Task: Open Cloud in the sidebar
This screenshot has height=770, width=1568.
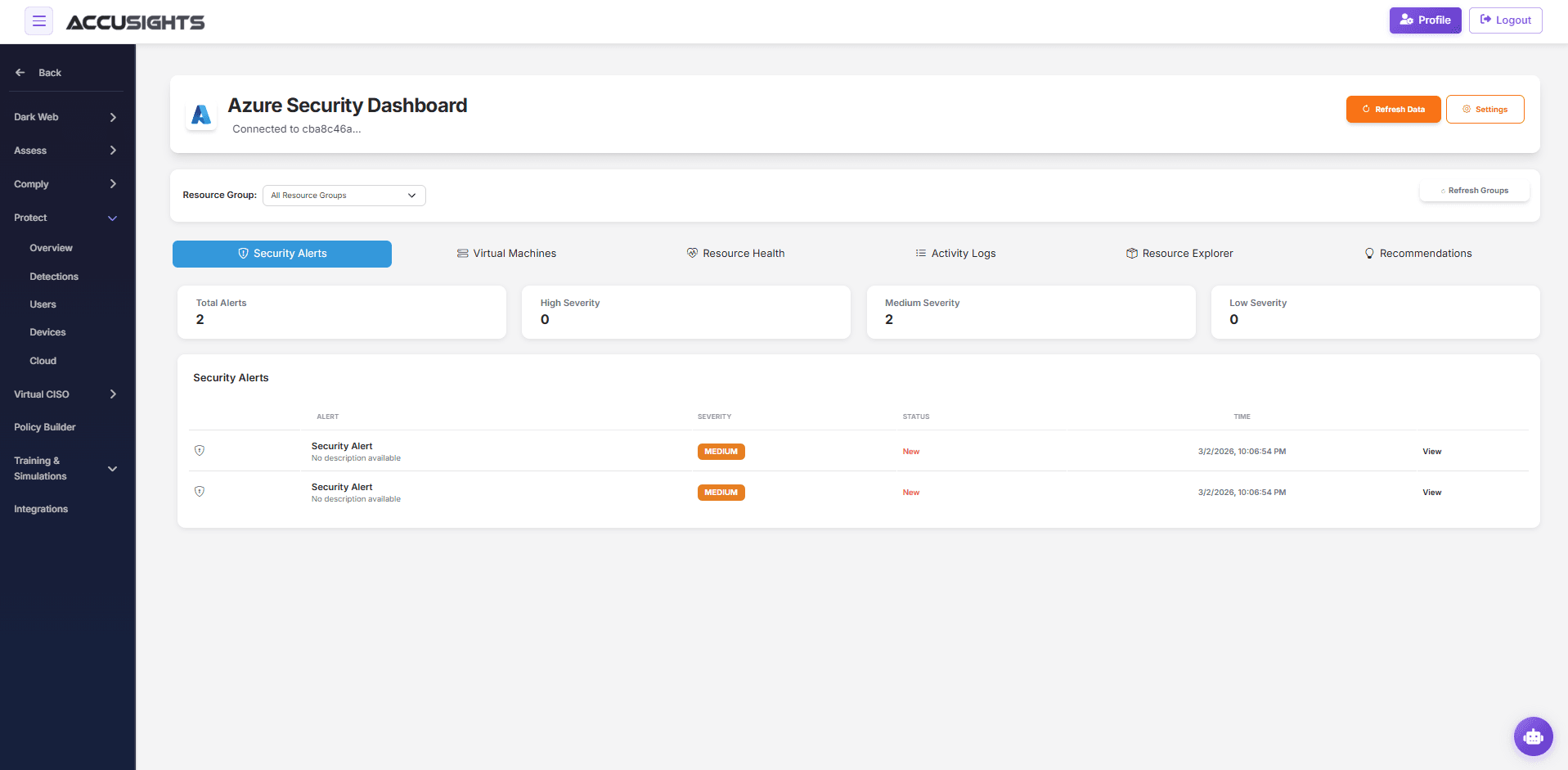Action: point(43,361)
